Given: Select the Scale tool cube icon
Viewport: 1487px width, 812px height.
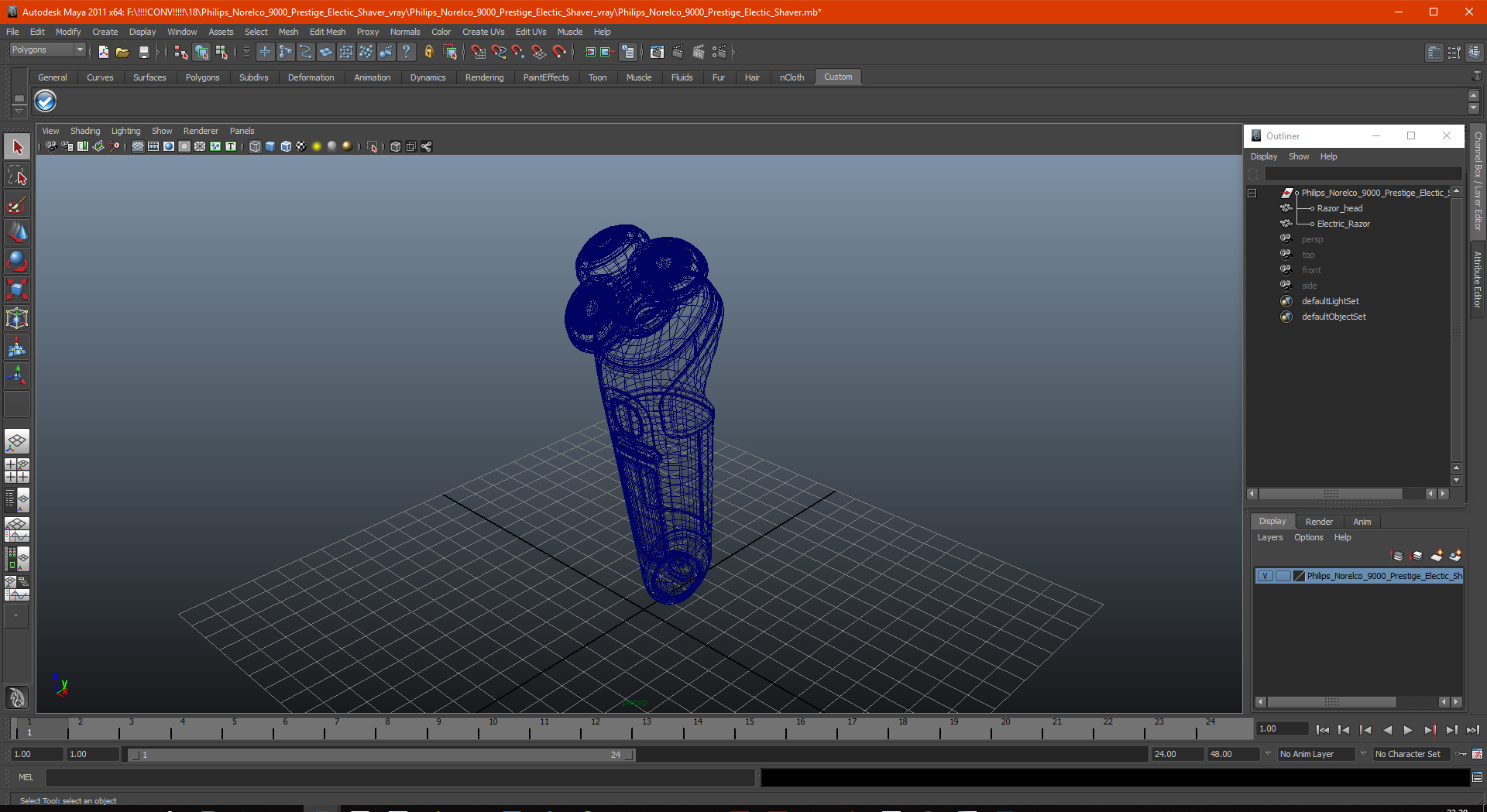Looking at the screenshot, I should tap(17, 290).
